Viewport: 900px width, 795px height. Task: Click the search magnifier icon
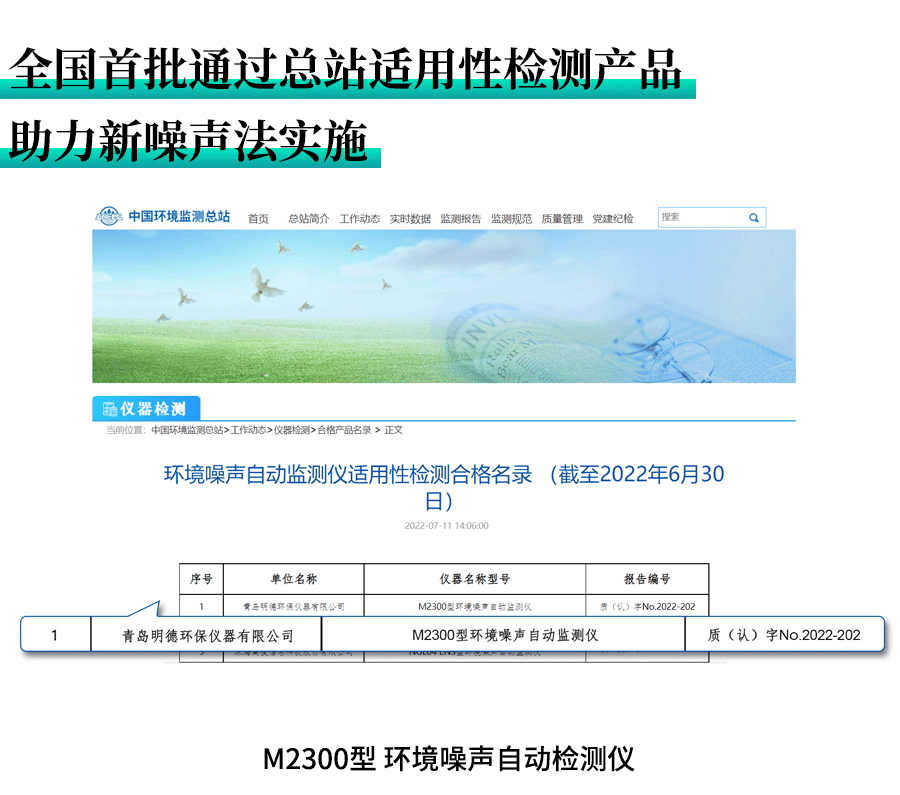(x=752, y=217)
